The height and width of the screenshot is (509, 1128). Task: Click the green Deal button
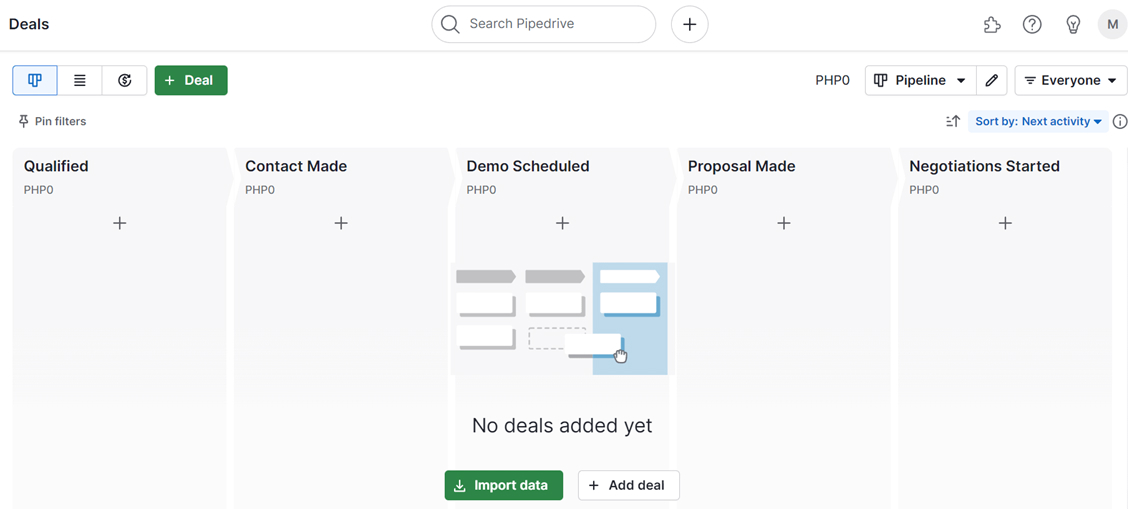[191, 80]
